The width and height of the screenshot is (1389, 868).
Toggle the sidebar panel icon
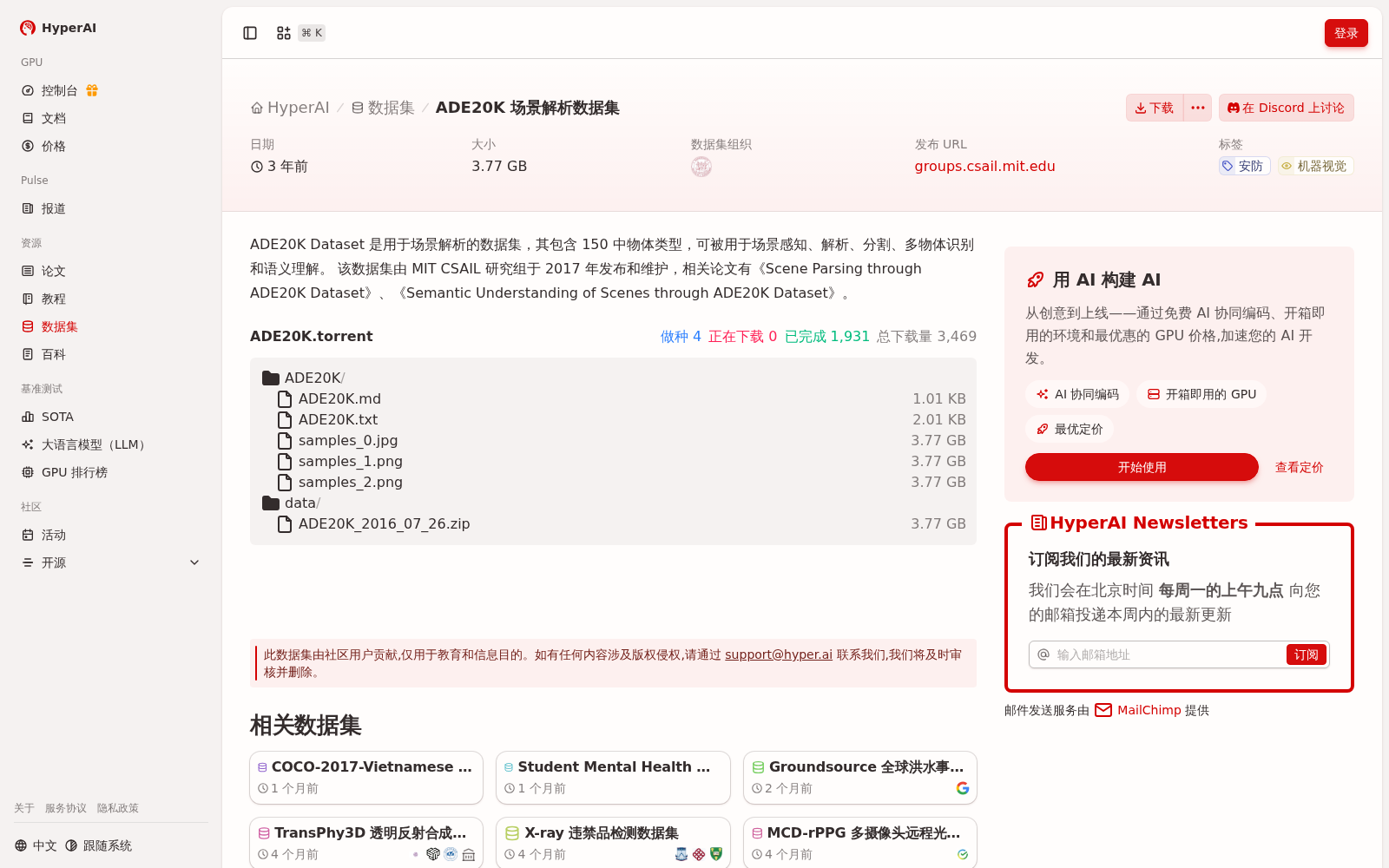pos(250,33)
